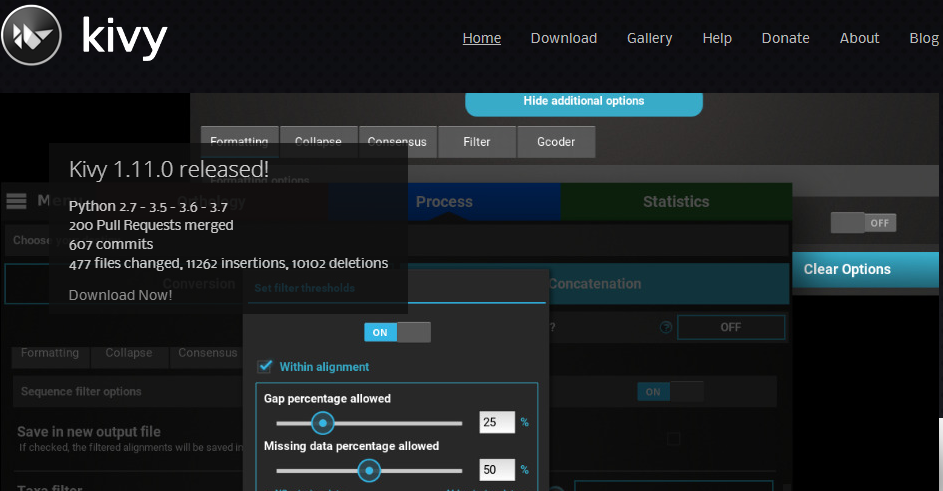This screenshot has width=943, height=491.
Task: Open the Gallery page
Action: [650, 38]
